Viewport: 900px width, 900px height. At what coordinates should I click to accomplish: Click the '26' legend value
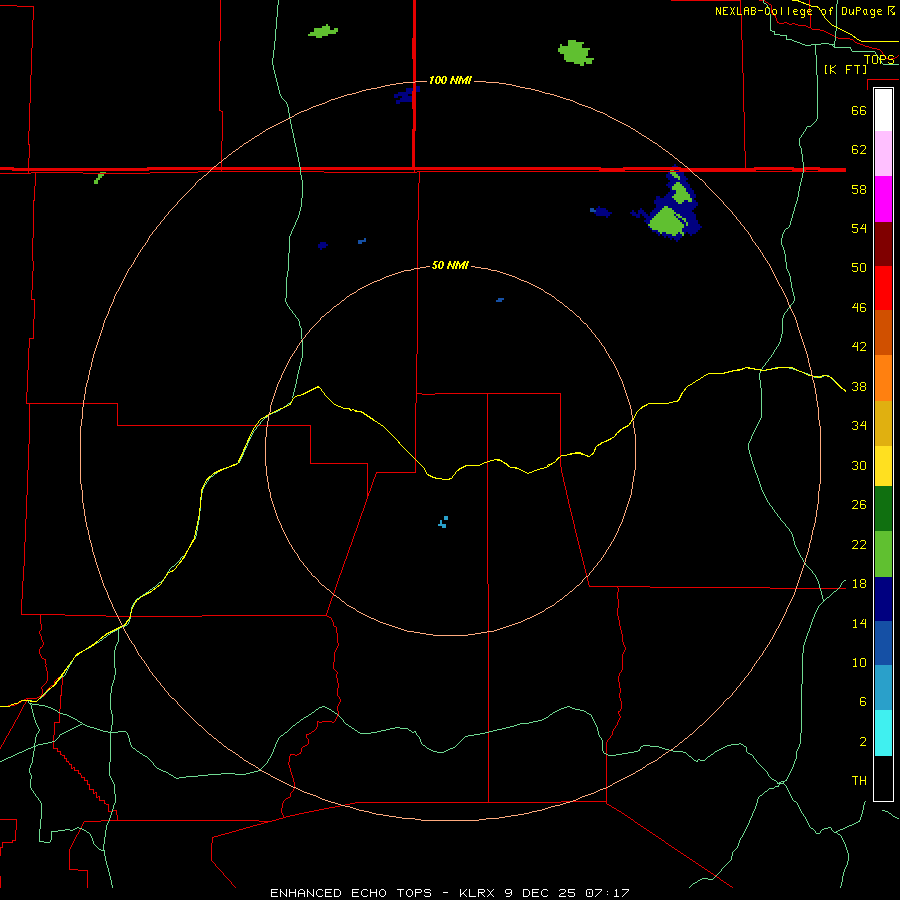click(859, 505)
